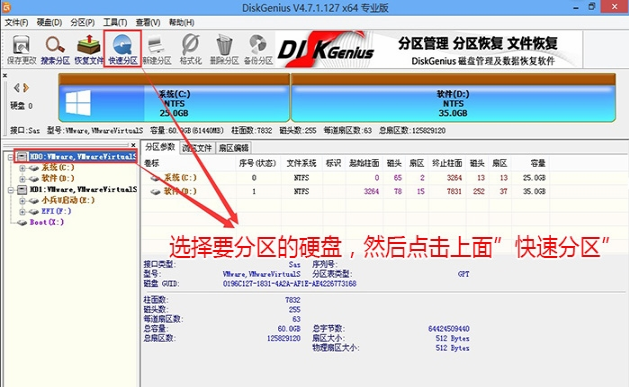Screen dimensions: 629x387
Task: Click the 文件系统 column header
Action: pos(301,163)
